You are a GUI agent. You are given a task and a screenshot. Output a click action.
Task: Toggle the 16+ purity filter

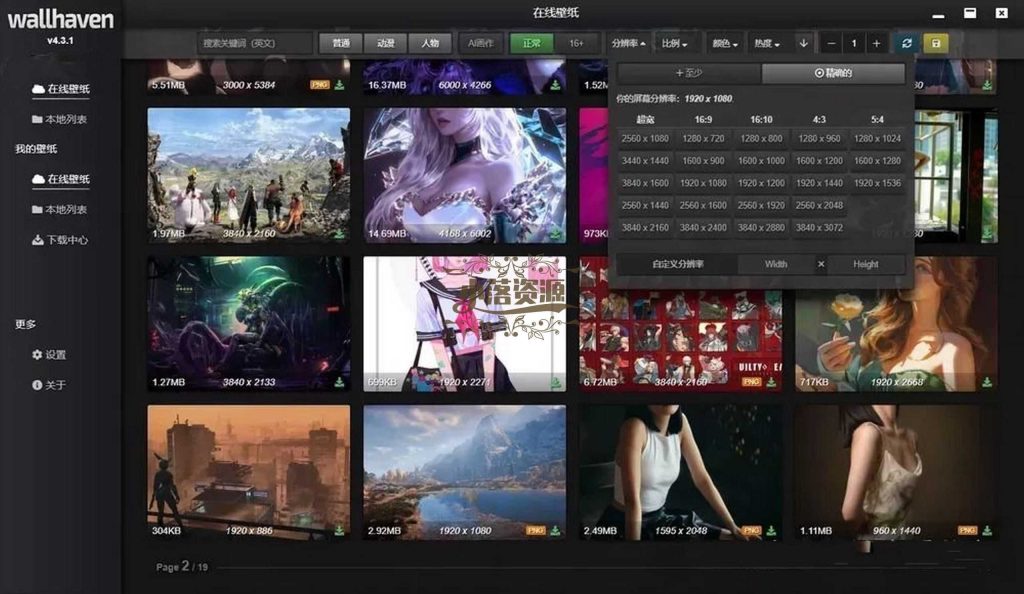(x=576, y=43)
